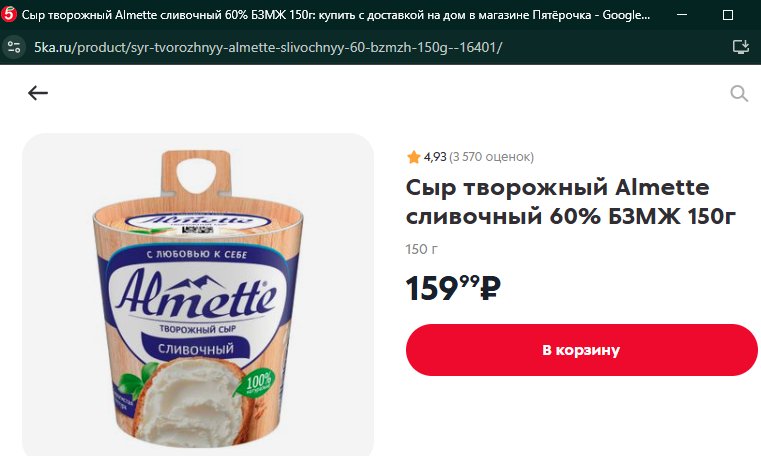Click the СЛИВОЧНЫЙ label on the package
The height and width of the screenshot is (456, 761).
tap(196, 349)
